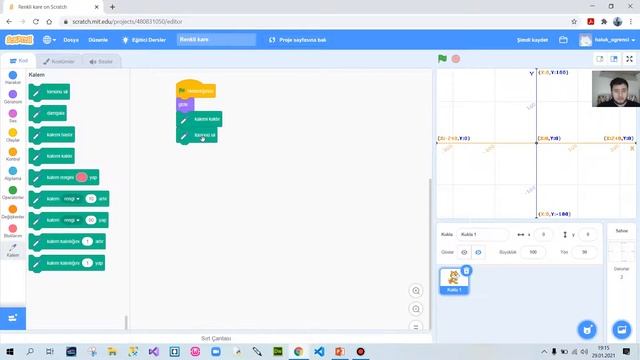This screenshot has width=640, height=360.
Task: Click the sprite name field Kukla 1
Action: click(482, 234)
